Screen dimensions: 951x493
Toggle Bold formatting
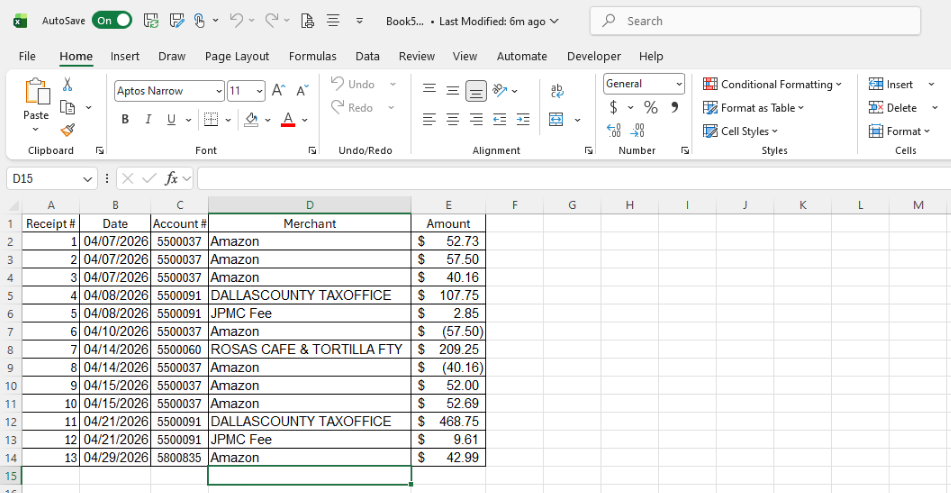point(125,119)
